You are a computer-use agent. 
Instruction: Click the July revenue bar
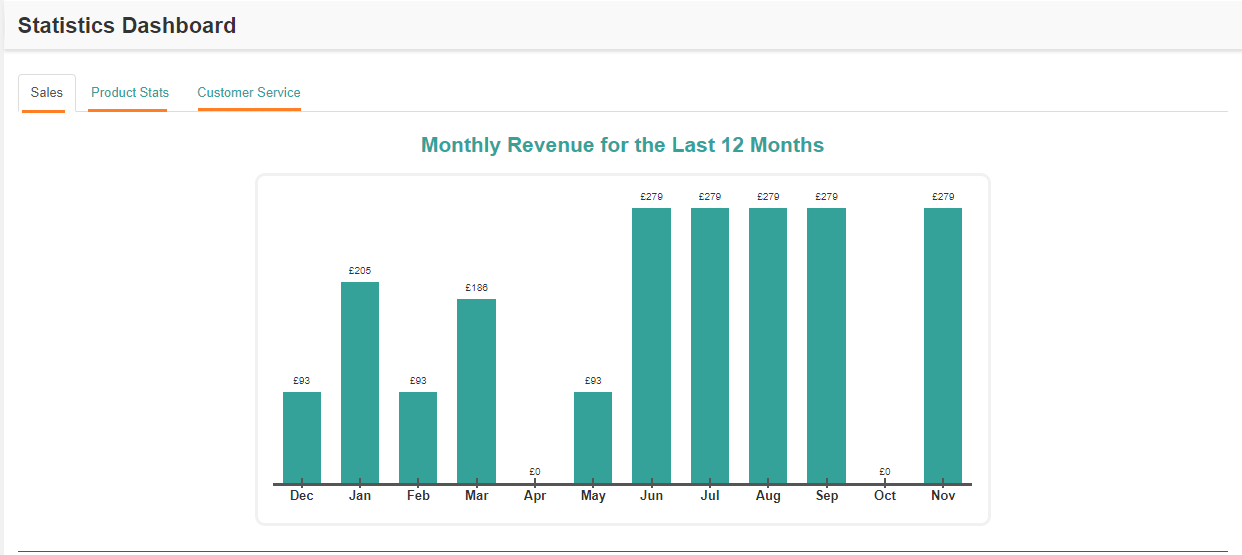coord(710,346)
